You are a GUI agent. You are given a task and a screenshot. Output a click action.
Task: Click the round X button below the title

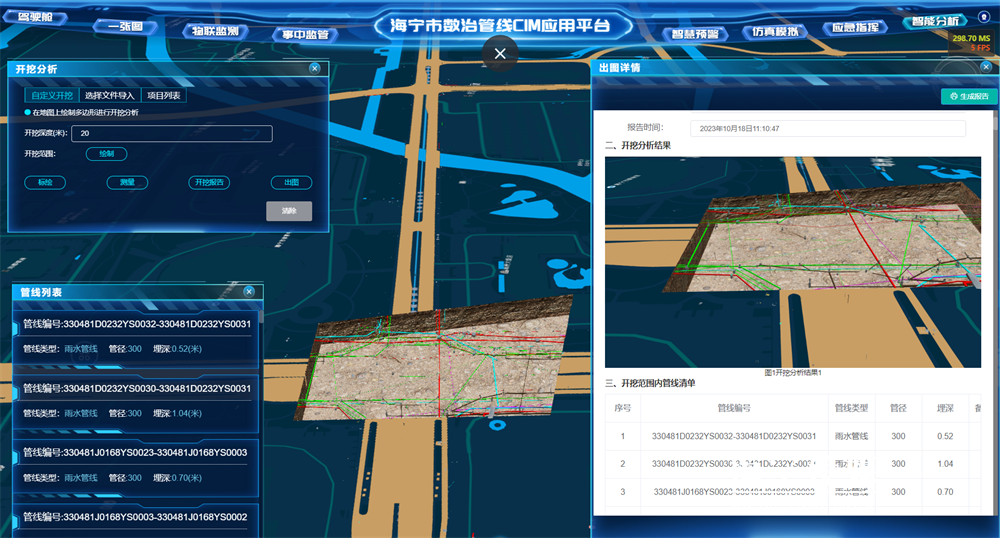(x=500, y=54)
